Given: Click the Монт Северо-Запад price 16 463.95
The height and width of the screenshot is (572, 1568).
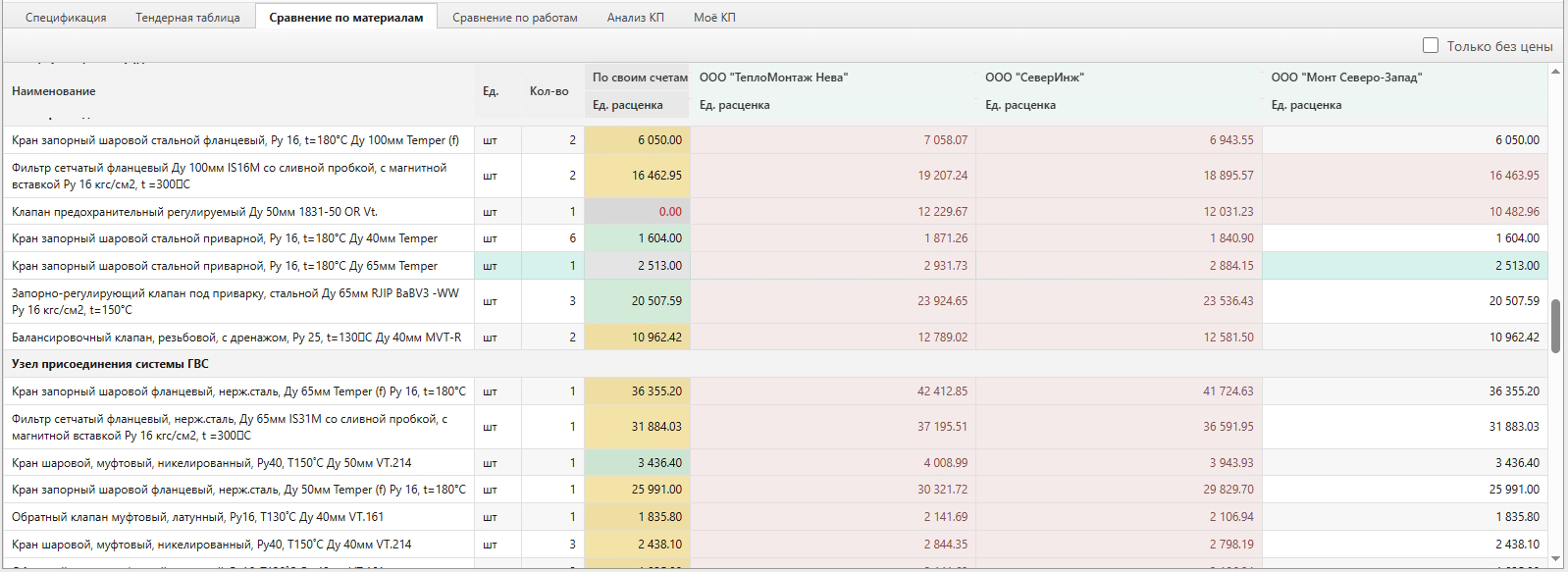Looking at the screenshot, I should [1405, 176].
